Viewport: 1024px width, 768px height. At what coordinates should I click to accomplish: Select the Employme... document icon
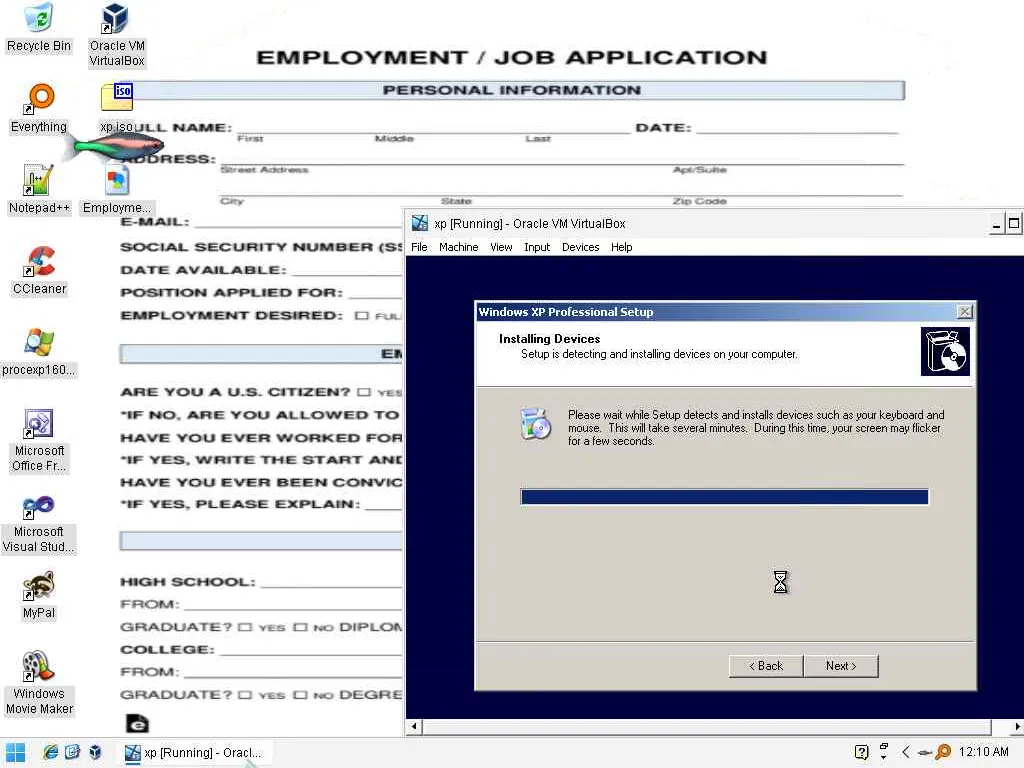tap(117, 189)
